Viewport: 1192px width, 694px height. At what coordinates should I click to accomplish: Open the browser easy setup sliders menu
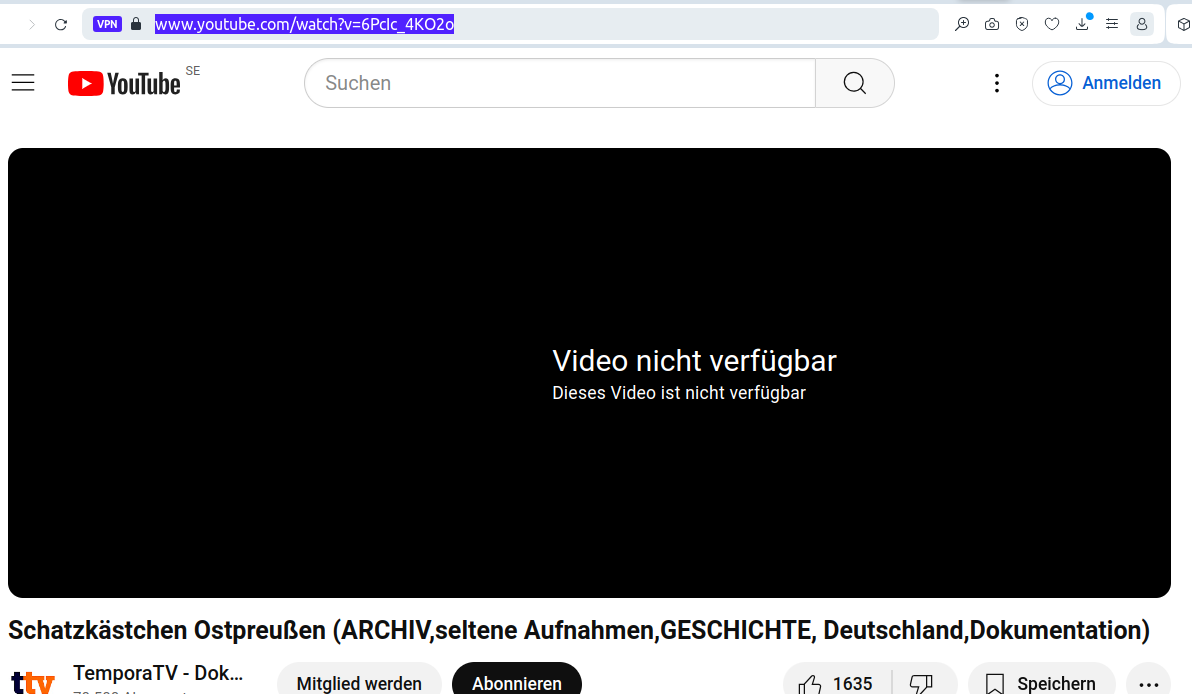1112,24
